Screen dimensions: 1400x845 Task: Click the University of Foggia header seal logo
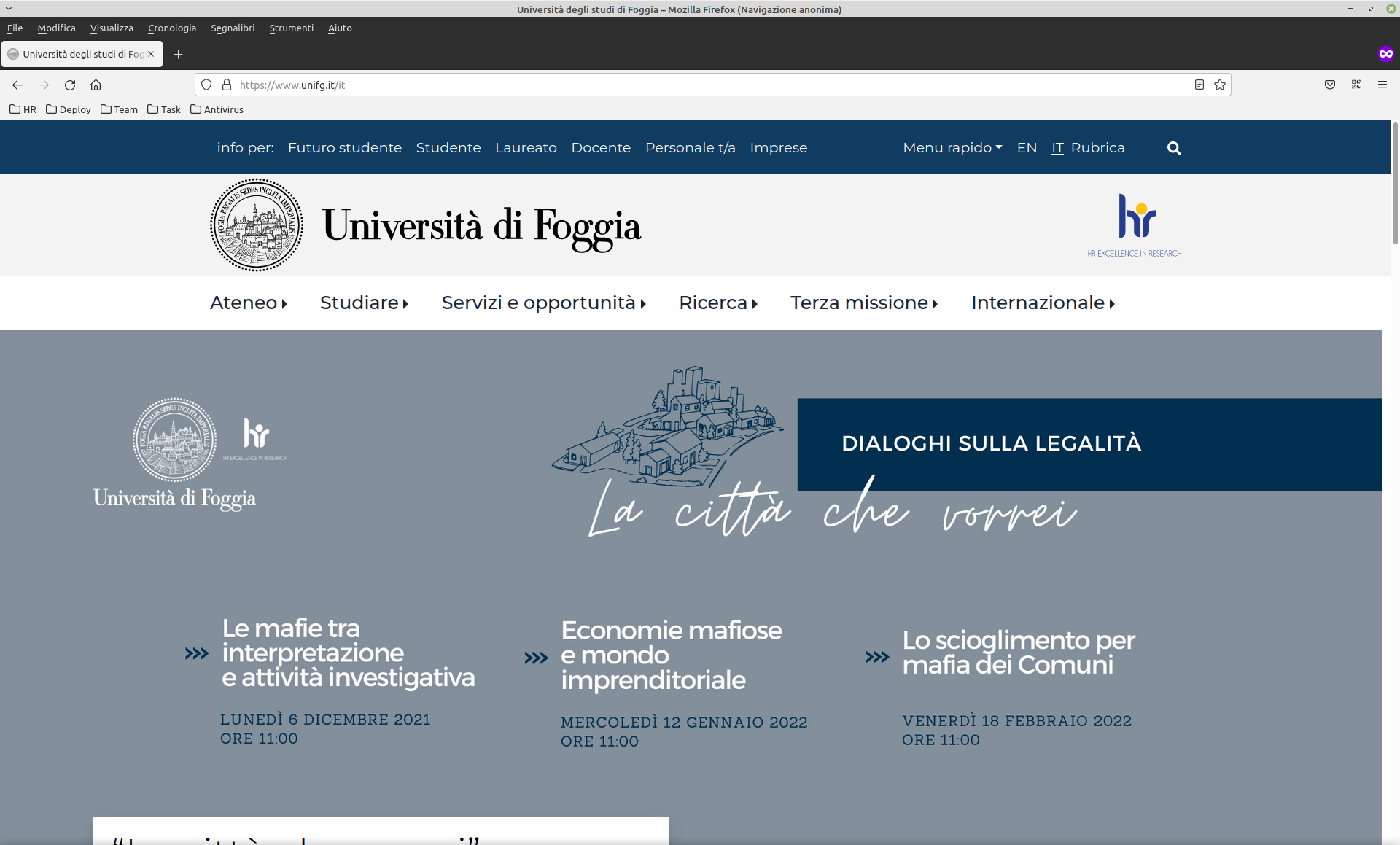pyautogui.click(x=257, y=225)
